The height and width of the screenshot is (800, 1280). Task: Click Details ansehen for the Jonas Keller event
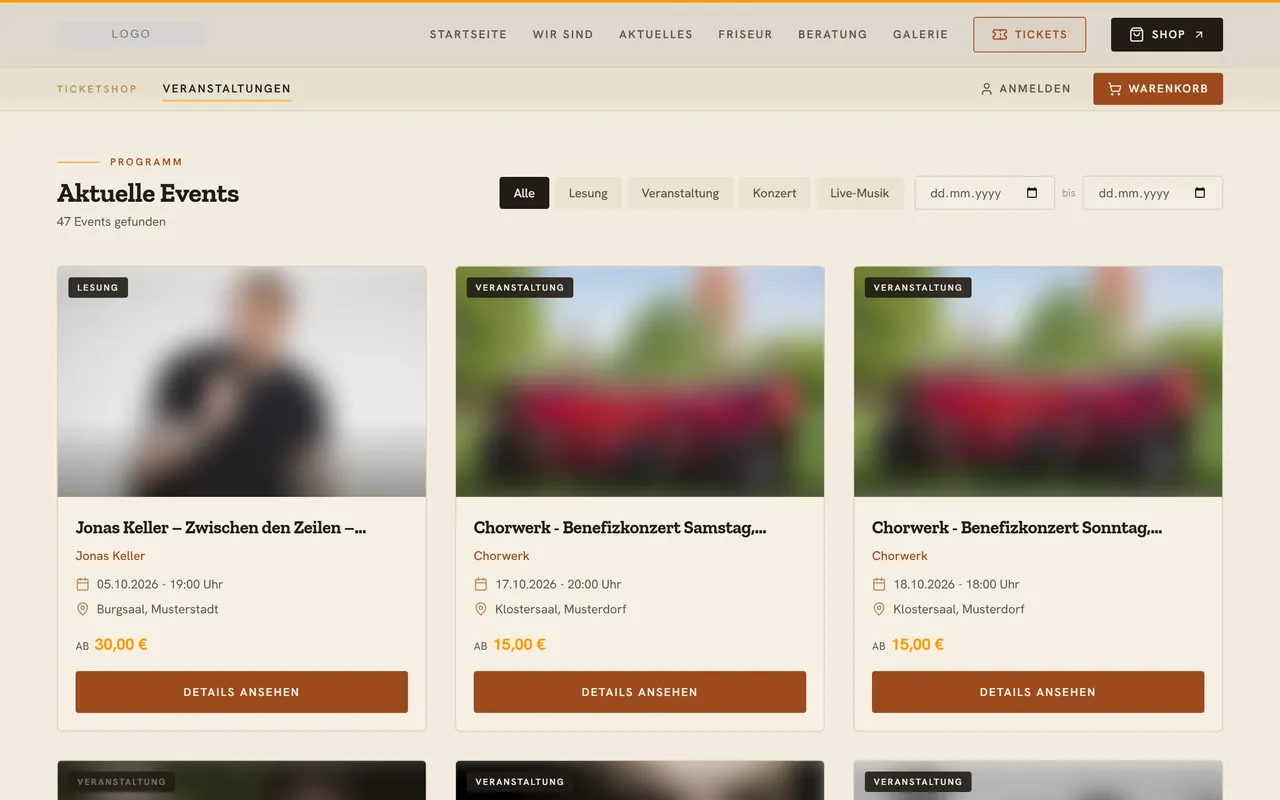tap(242, 692)
